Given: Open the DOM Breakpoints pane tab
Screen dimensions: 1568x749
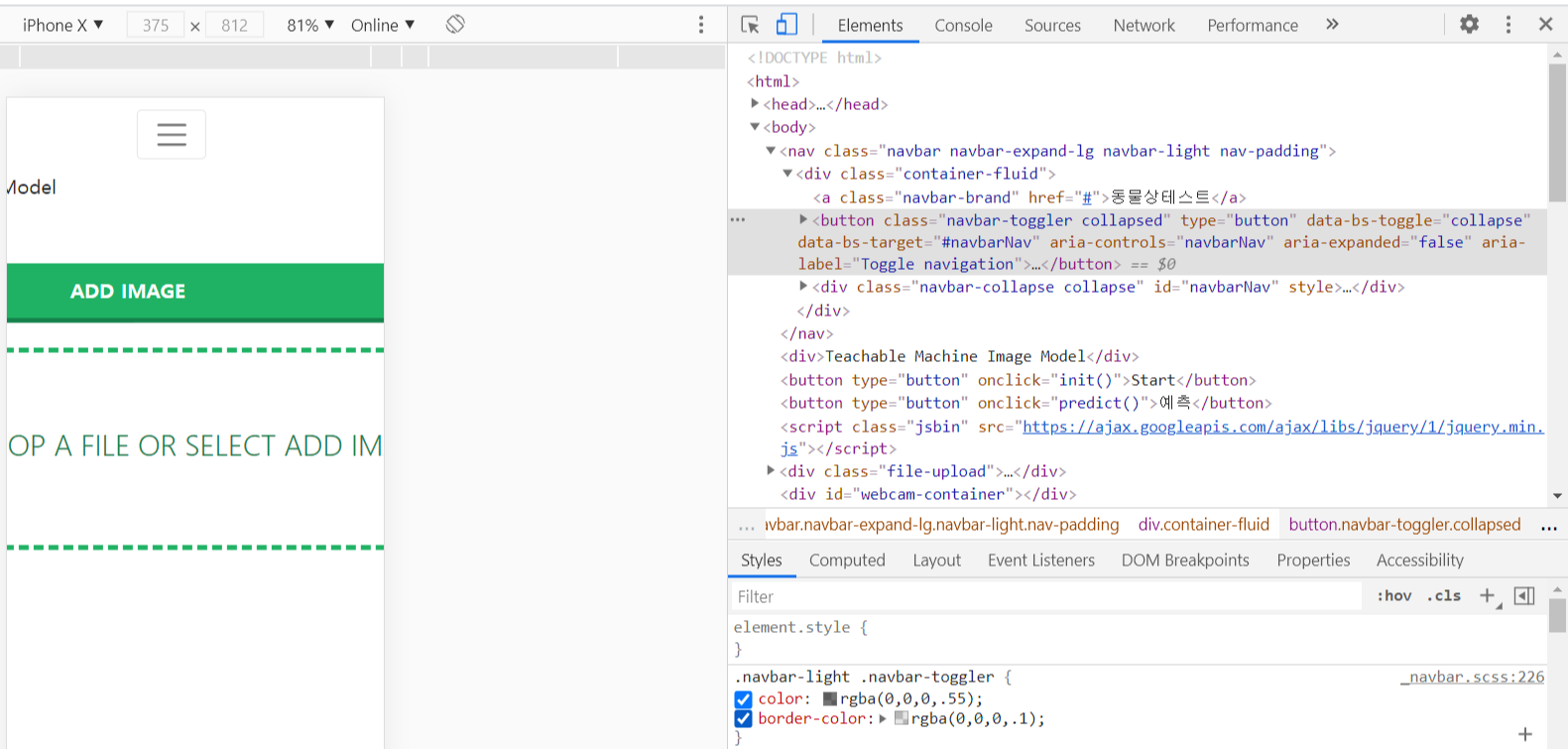Looking at the screenshot, I should (x=1185, y=561).
